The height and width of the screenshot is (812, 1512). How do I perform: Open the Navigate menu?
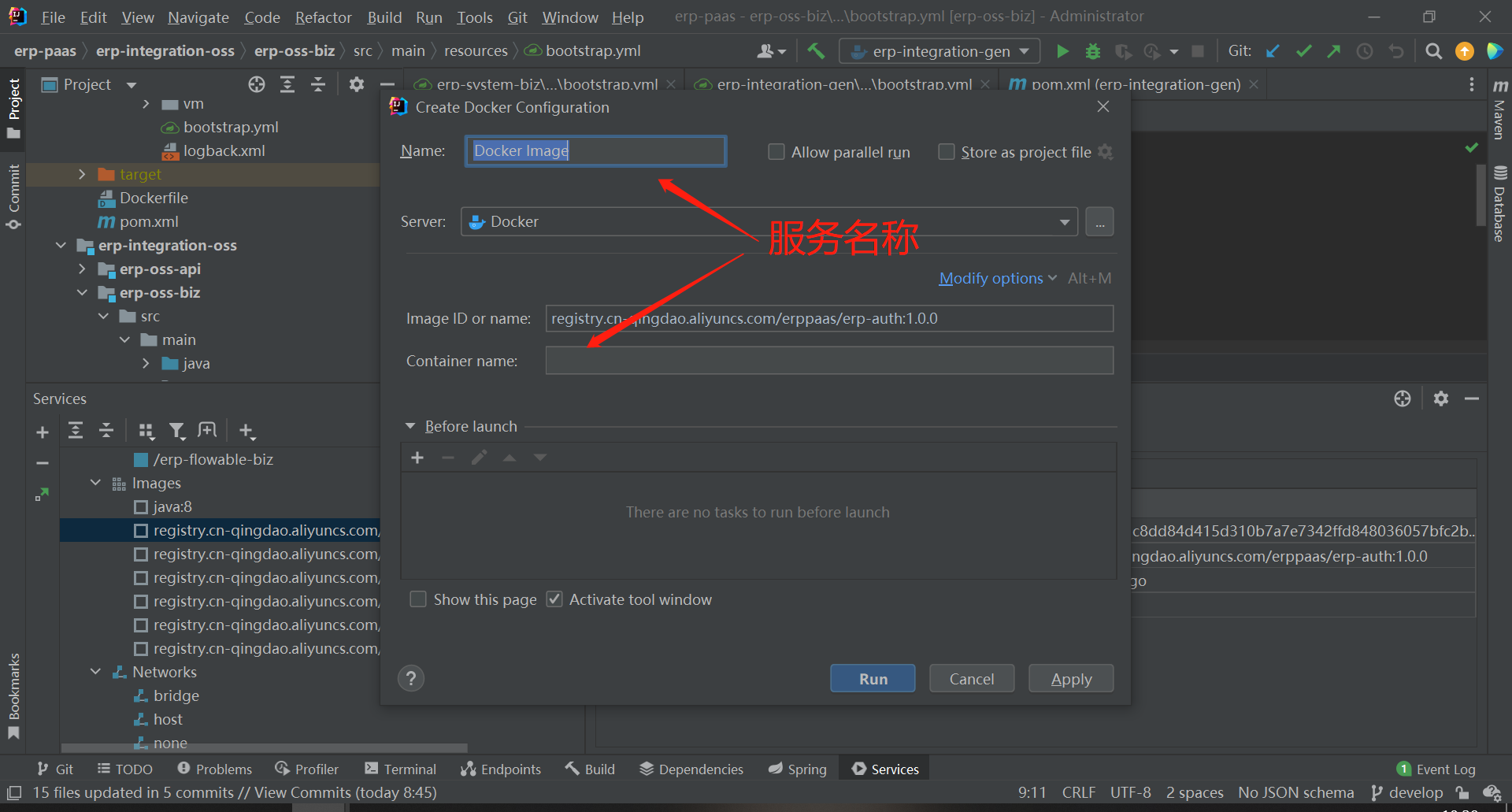pos(198,17)
